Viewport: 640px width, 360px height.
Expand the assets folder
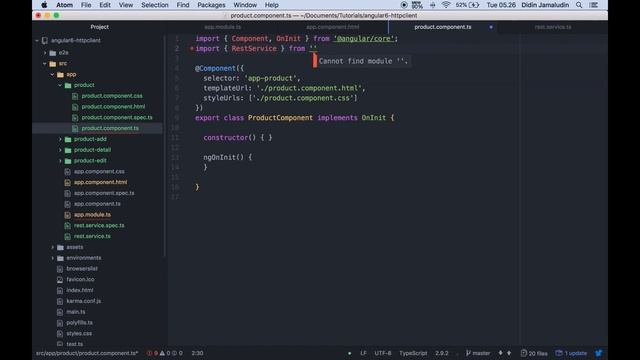click(53, 247)
